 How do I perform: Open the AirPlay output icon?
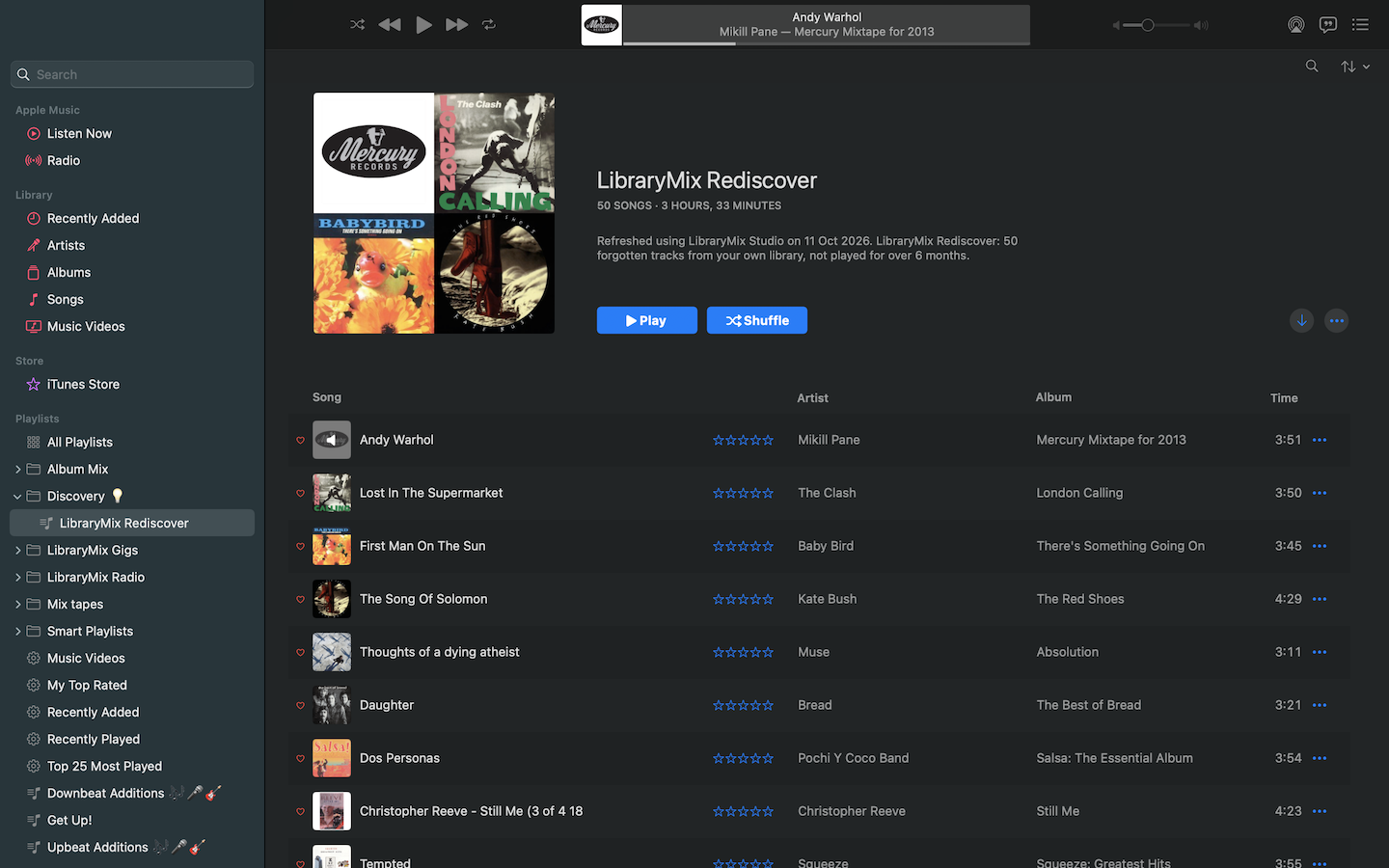pyautogui.click(x=1296, y=25)
